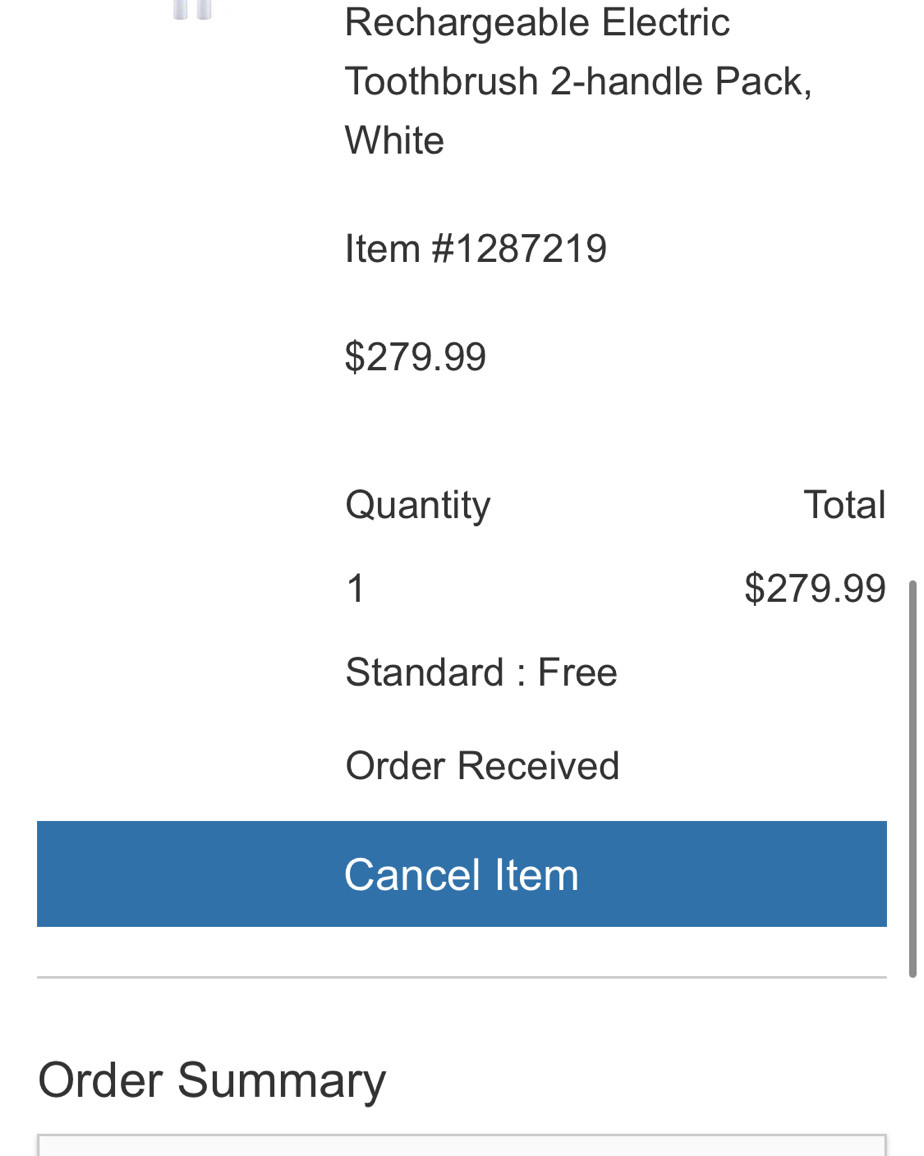Select the Item #1287219 text
The image size is (924, 1156).
pyautogui.click(x=476, y=248)
